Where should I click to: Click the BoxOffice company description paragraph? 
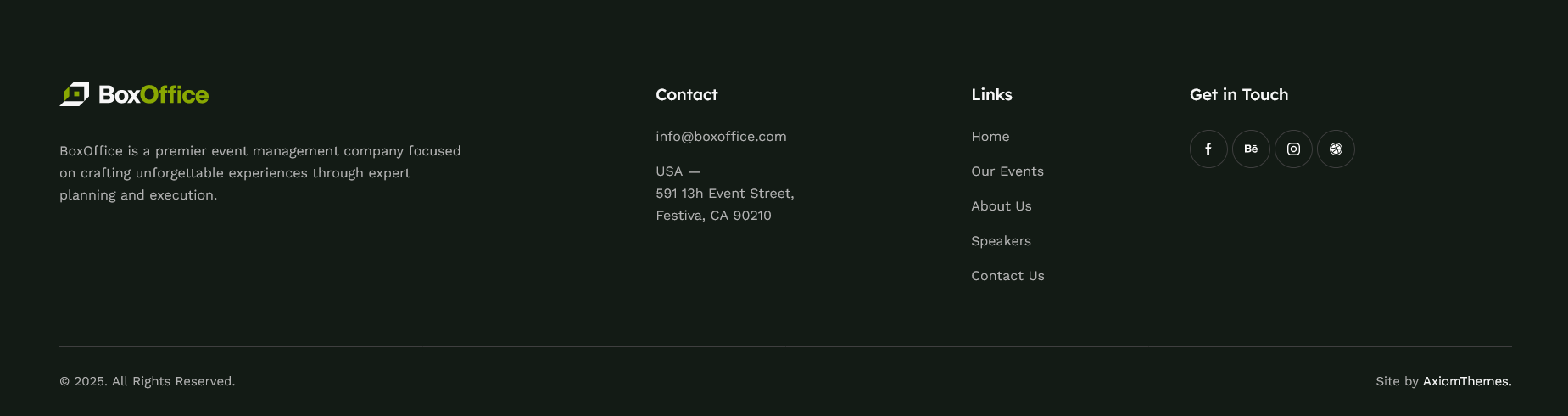(260, 173)
